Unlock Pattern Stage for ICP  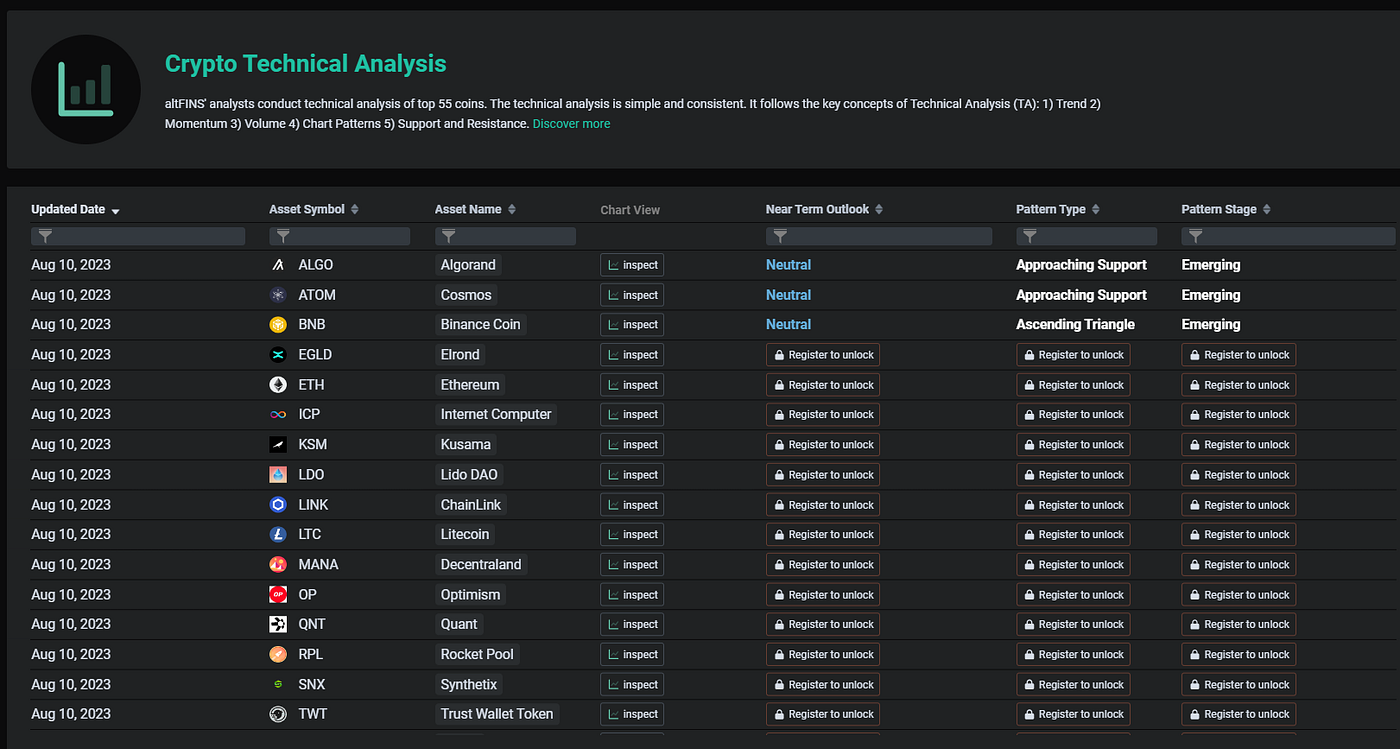(1239, 414)
